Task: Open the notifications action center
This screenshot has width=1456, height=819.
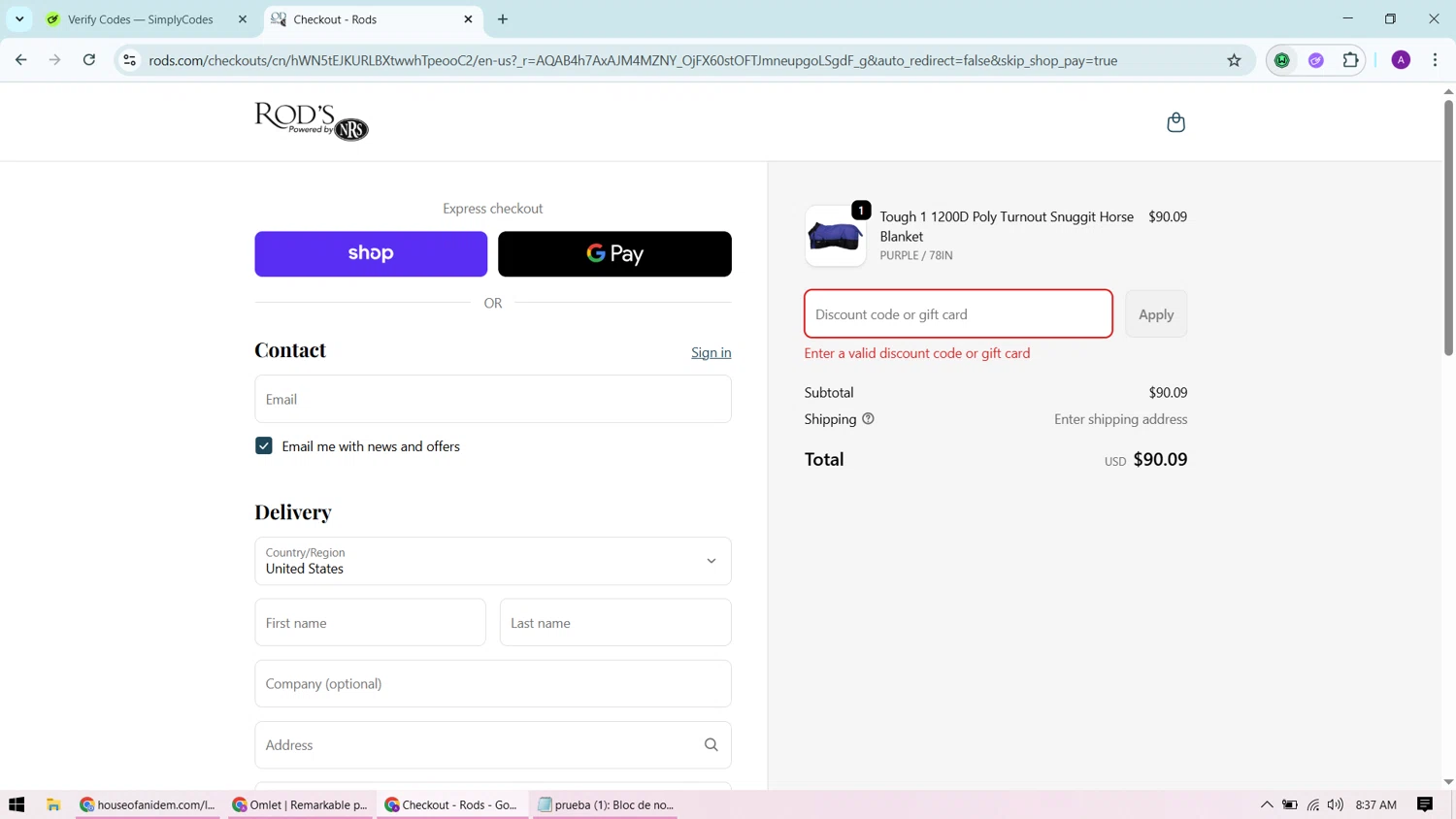Action: click(x=1425, y=804)
